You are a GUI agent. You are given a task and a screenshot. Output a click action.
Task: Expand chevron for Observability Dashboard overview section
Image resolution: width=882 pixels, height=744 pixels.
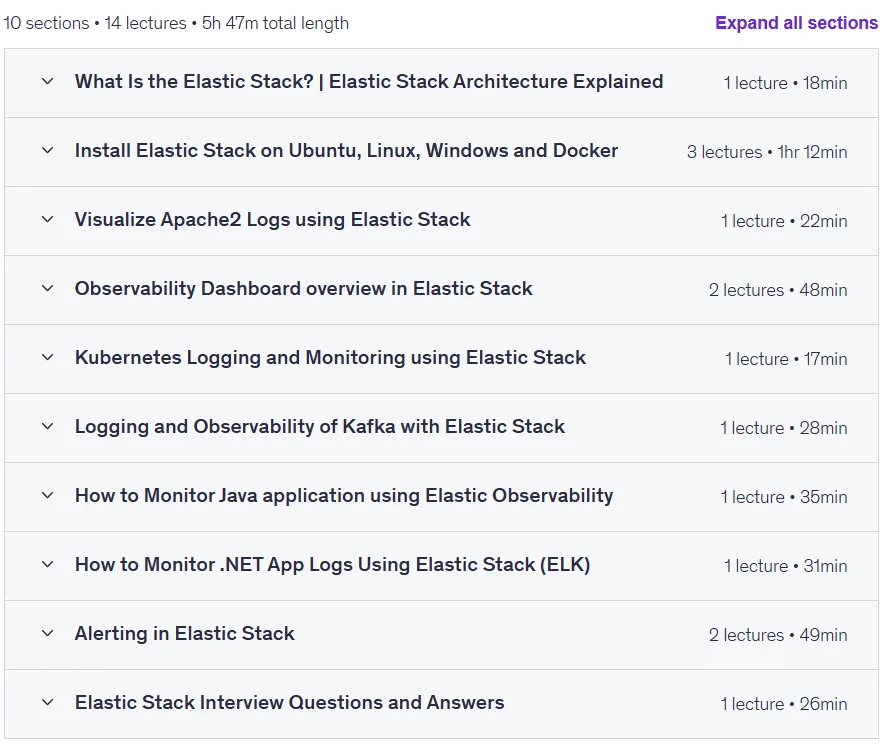tap(48, 288)
